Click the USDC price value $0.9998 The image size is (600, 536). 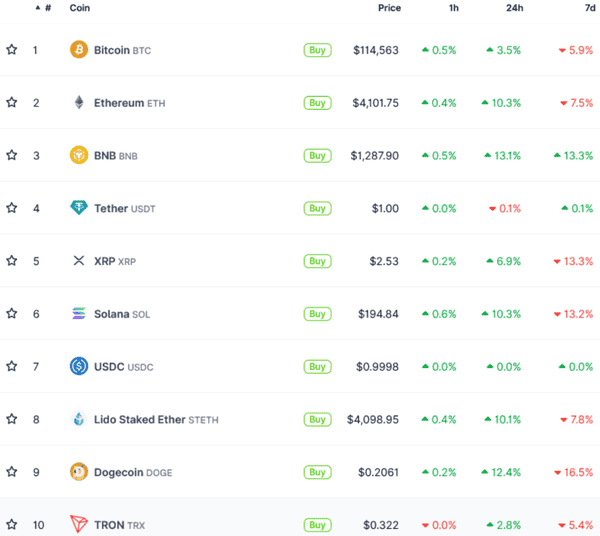(x=377, y=367)
